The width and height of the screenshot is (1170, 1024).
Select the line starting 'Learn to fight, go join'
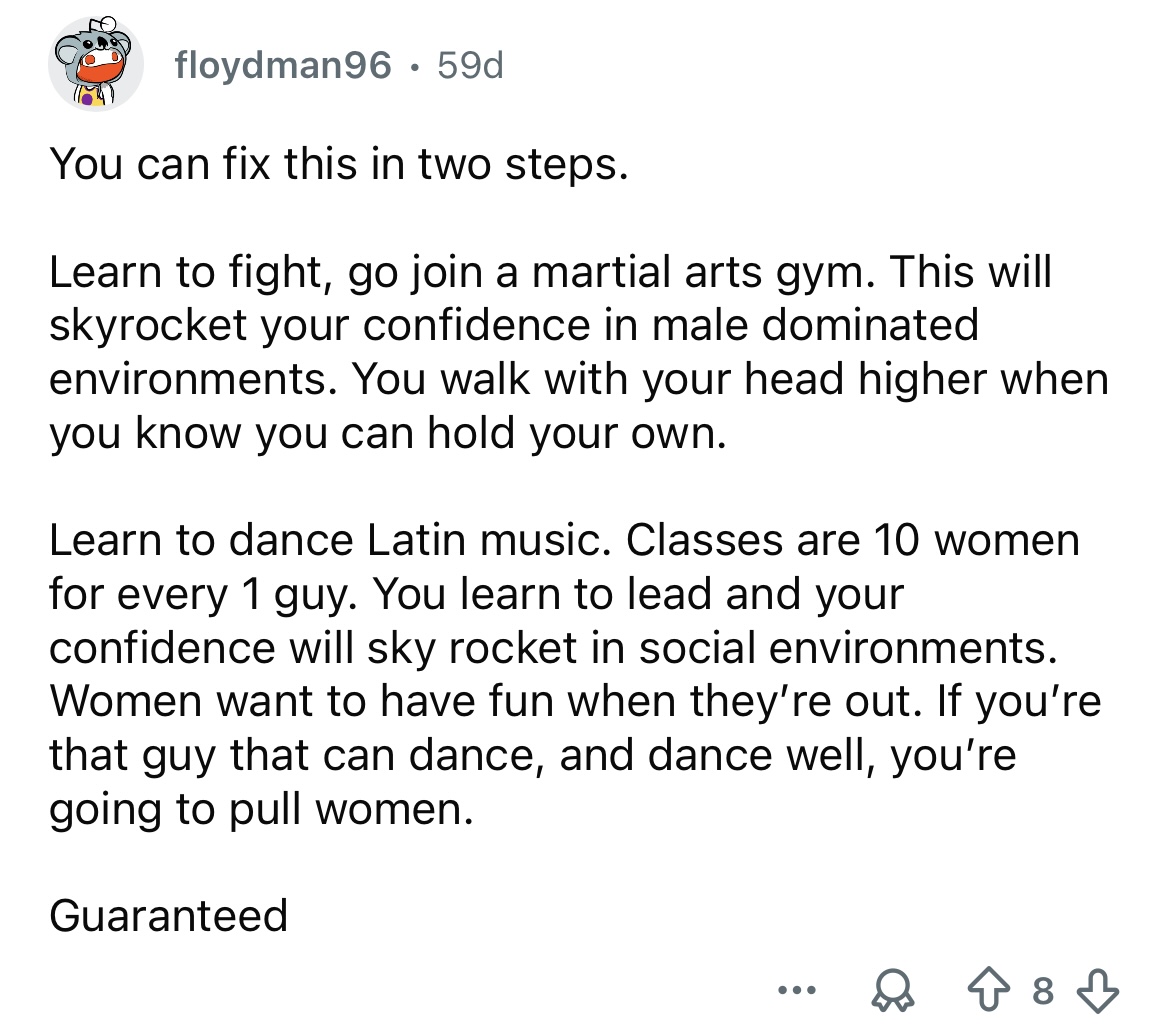pos(551,272)
